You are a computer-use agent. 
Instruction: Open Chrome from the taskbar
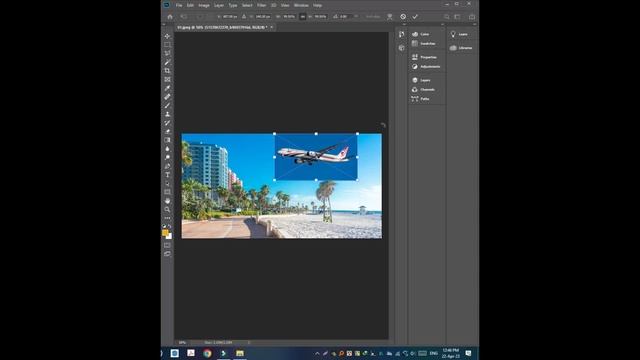[207, 353]
